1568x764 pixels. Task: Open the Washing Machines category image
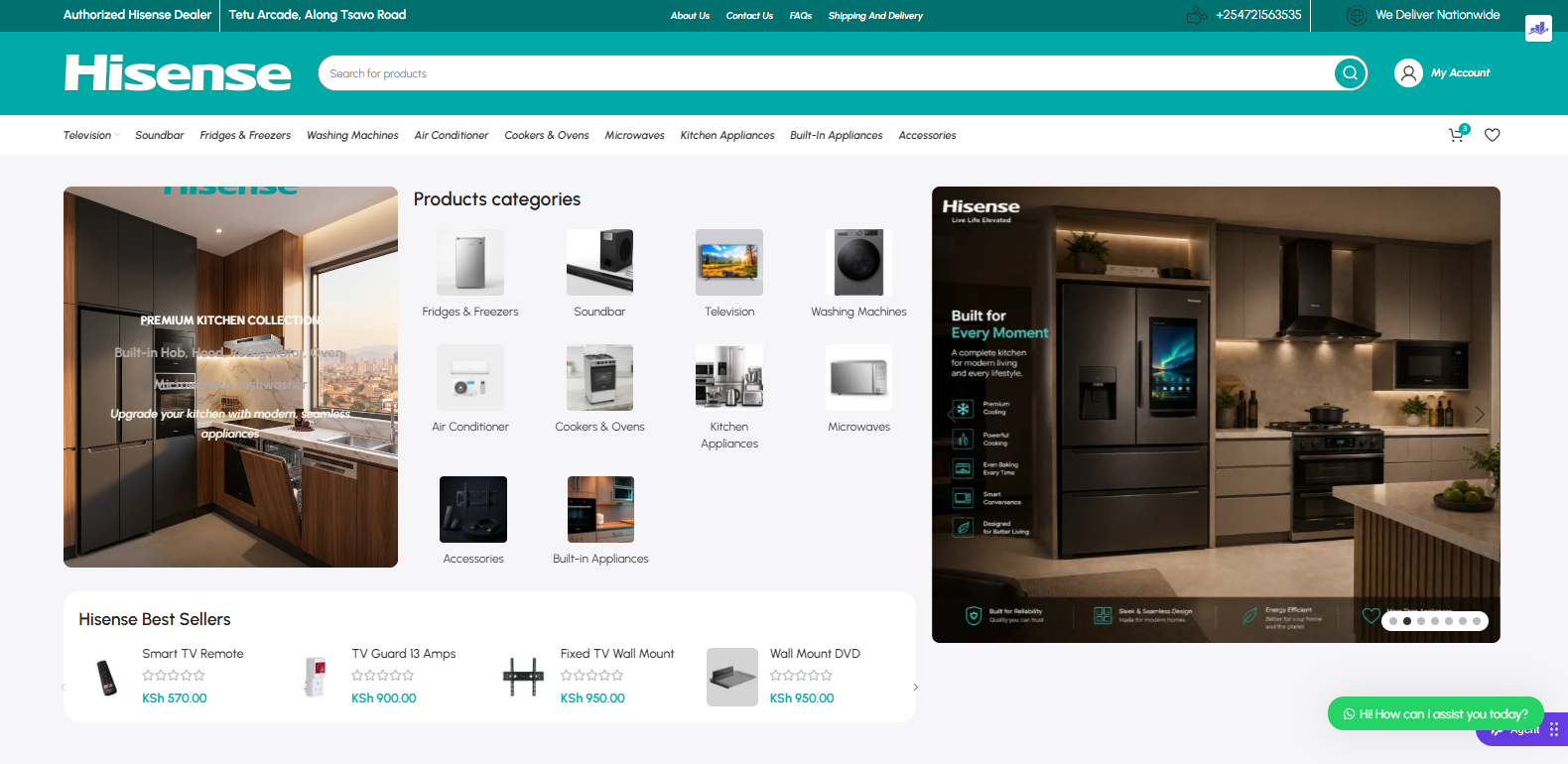(858, 262)
